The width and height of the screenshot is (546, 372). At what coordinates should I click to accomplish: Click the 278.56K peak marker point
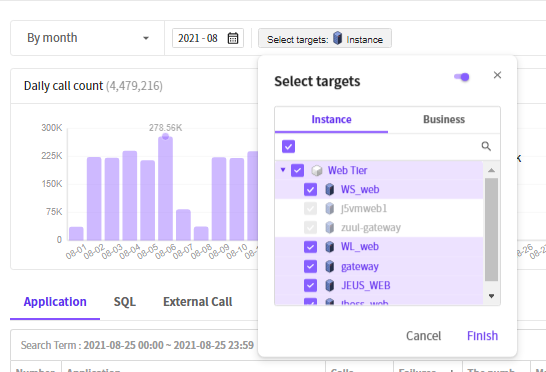[x=165, y=136]
